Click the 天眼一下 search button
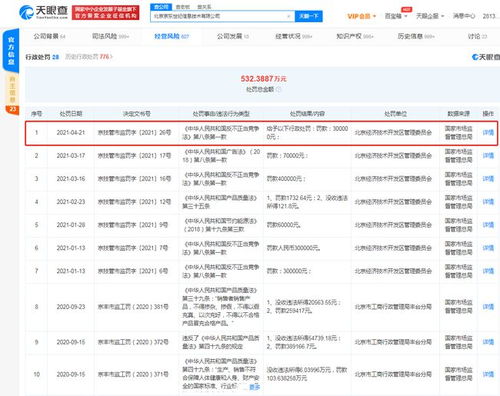The height and width of the screenshot is (396, 500). (308, 16)
